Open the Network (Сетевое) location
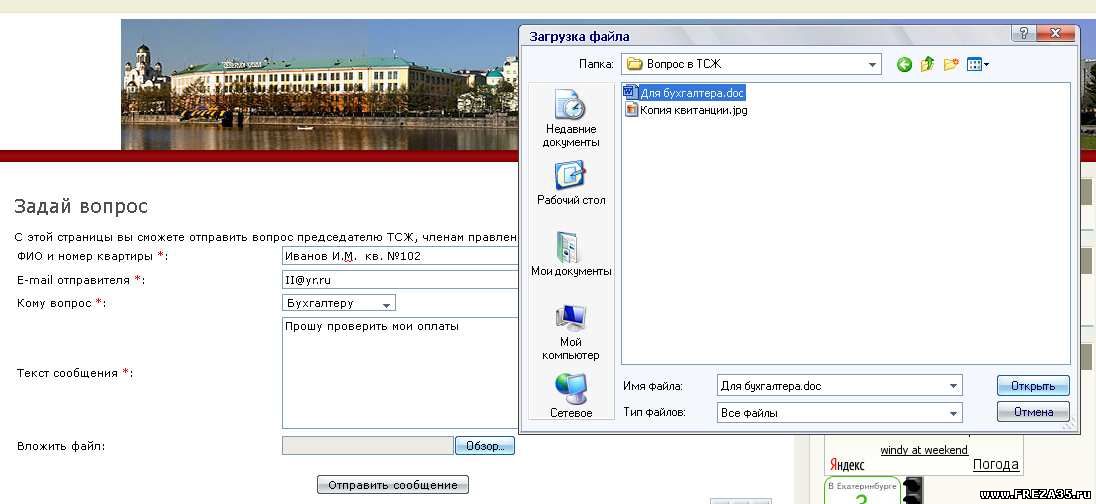Screen dimensions: 1096x504 point(571,396)
